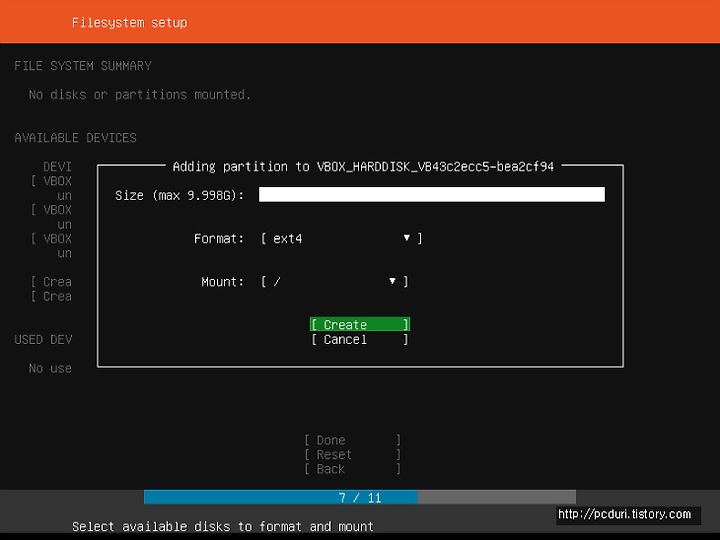Click the 'USED DEV' heading
This screenshot has width=720, height=540.
coord(43,339)
